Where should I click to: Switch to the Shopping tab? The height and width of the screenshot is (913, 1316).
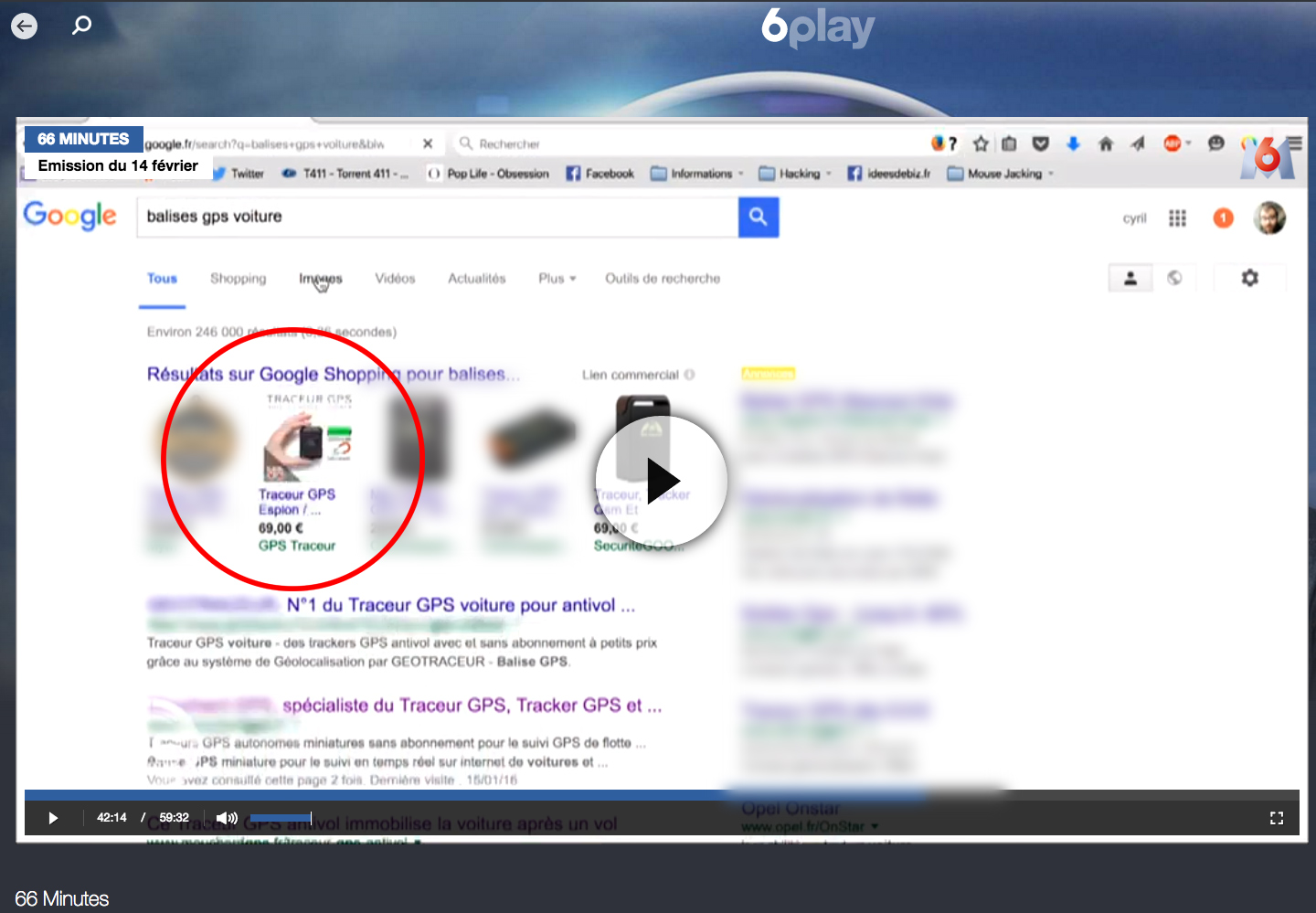tap(239, 279)
